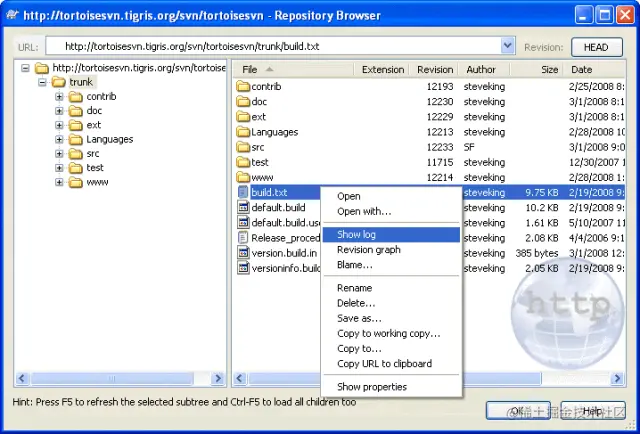Sort by the Extension column header
The image size is (640, 434).
pos(382,70)
